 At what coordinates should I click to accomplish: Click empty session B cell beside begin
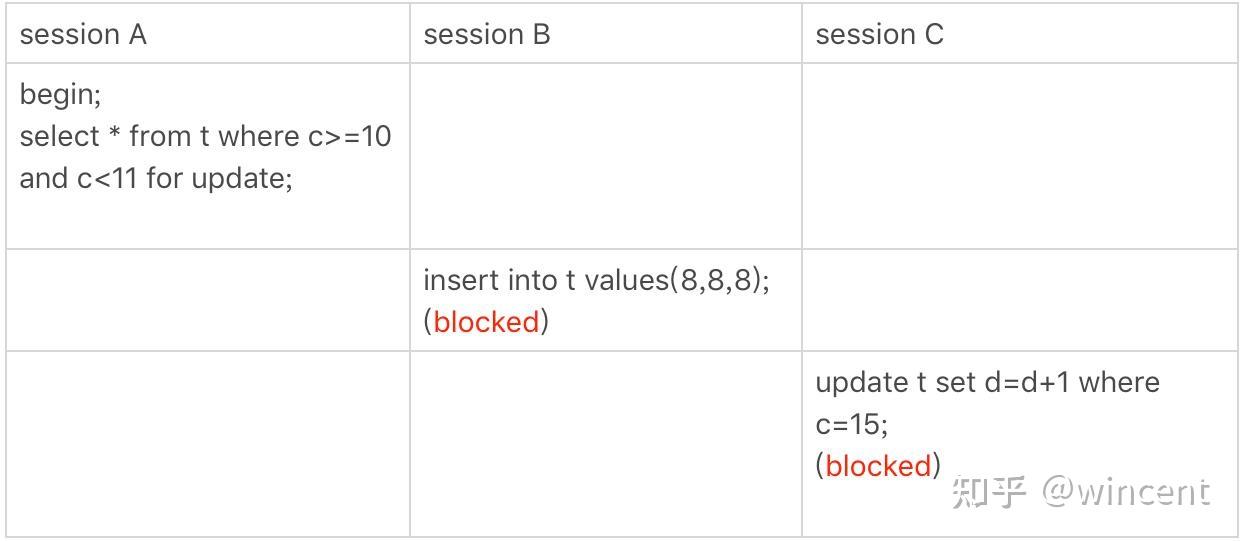coord(606,156)
